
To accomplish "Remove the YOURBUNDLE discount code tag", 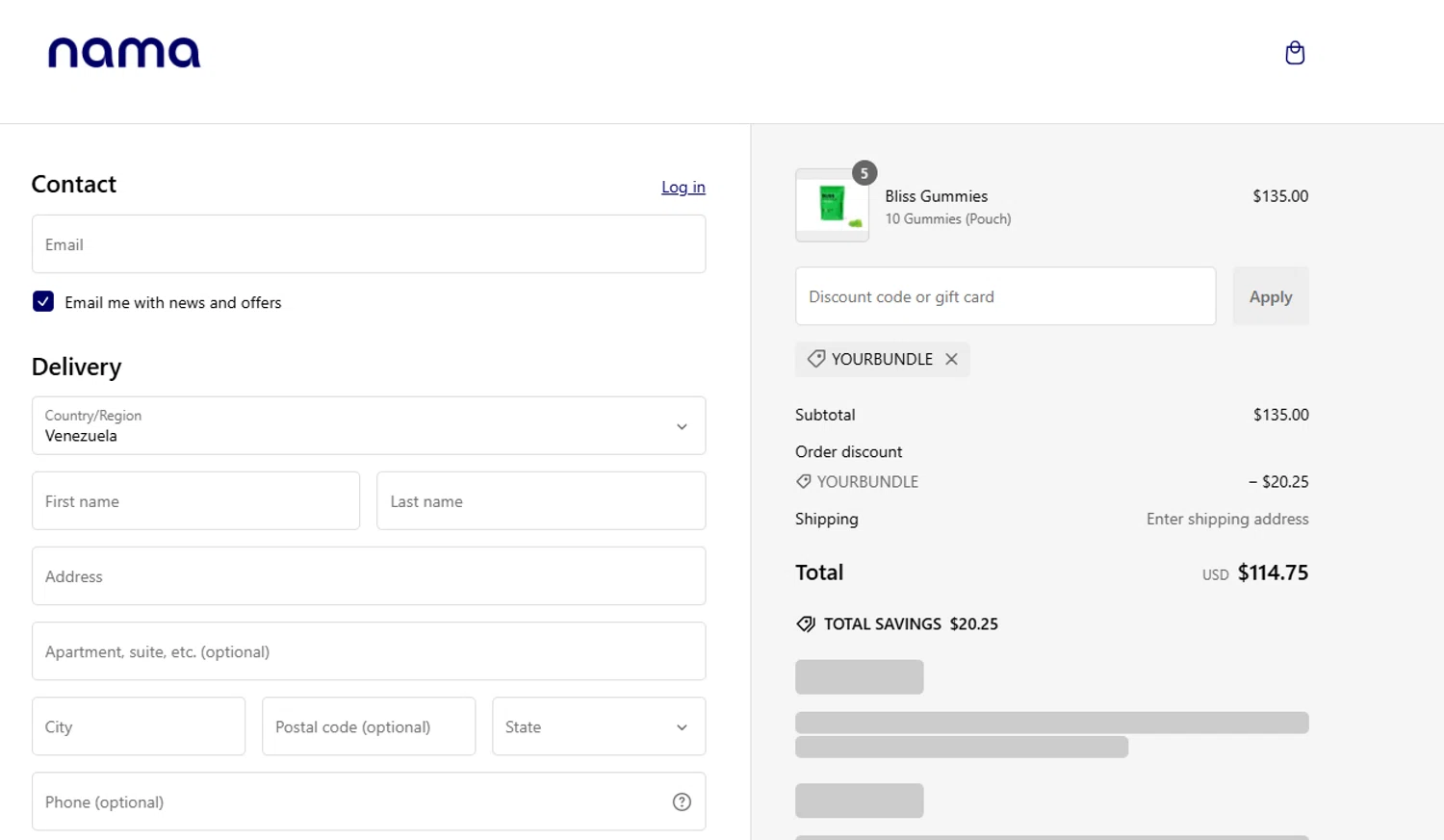I will 951,359.
